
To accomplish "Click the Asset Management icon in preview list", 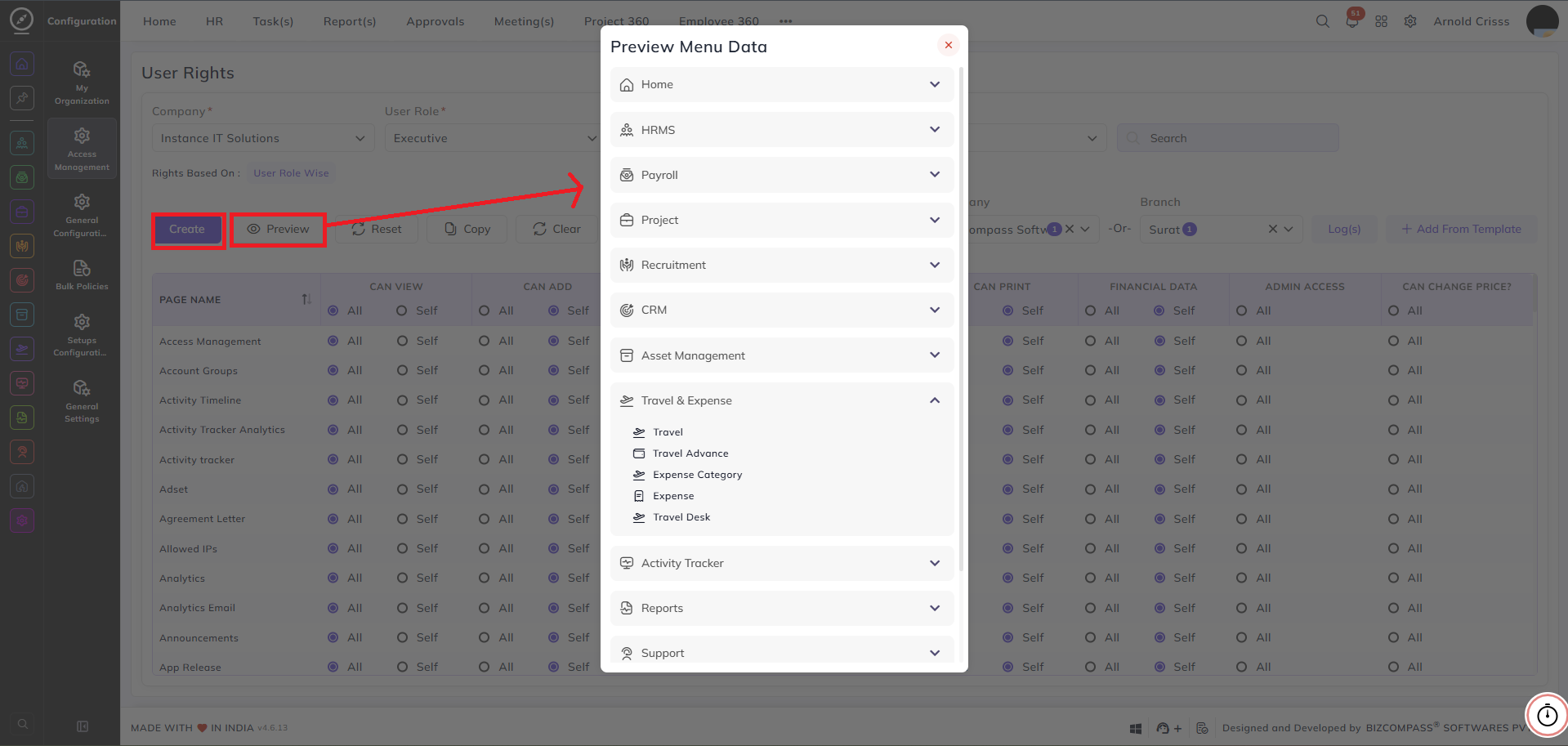I will [x=627, y=355].
